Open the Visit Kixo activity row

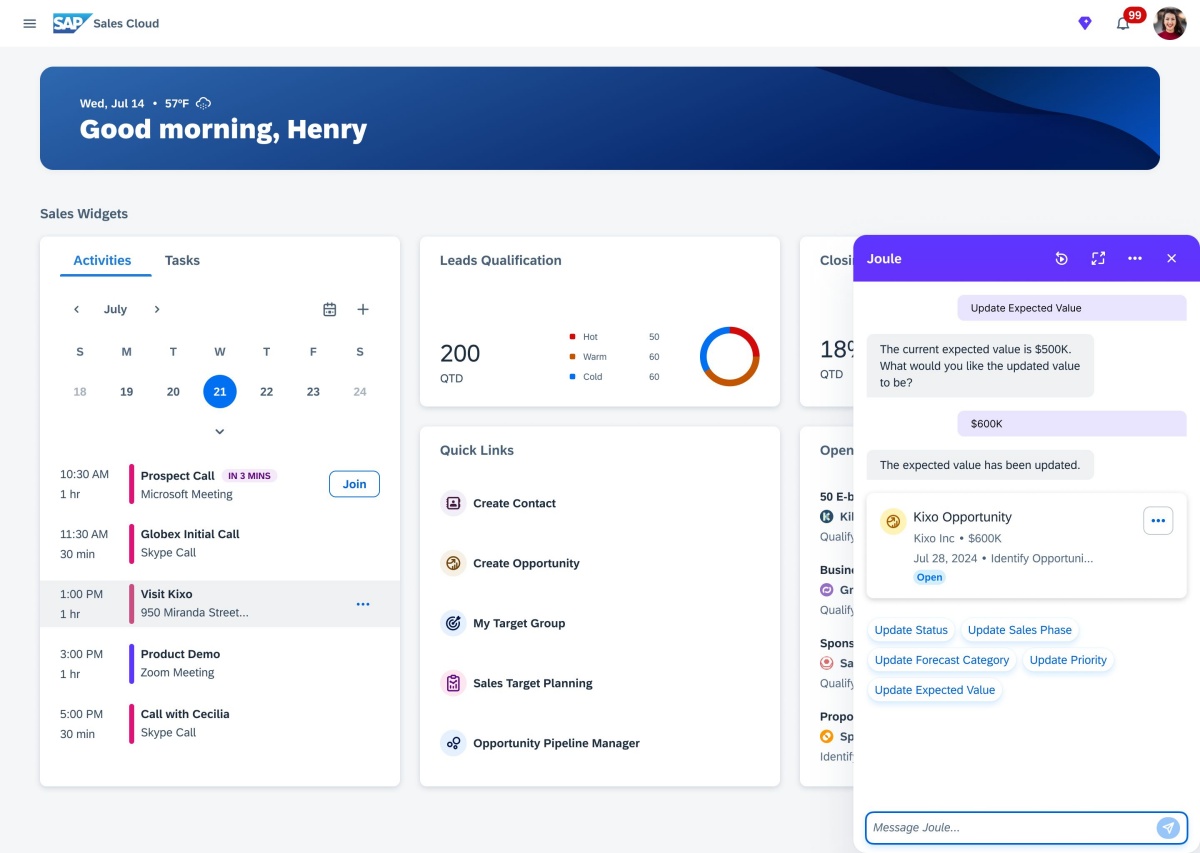tap(220, 604)
